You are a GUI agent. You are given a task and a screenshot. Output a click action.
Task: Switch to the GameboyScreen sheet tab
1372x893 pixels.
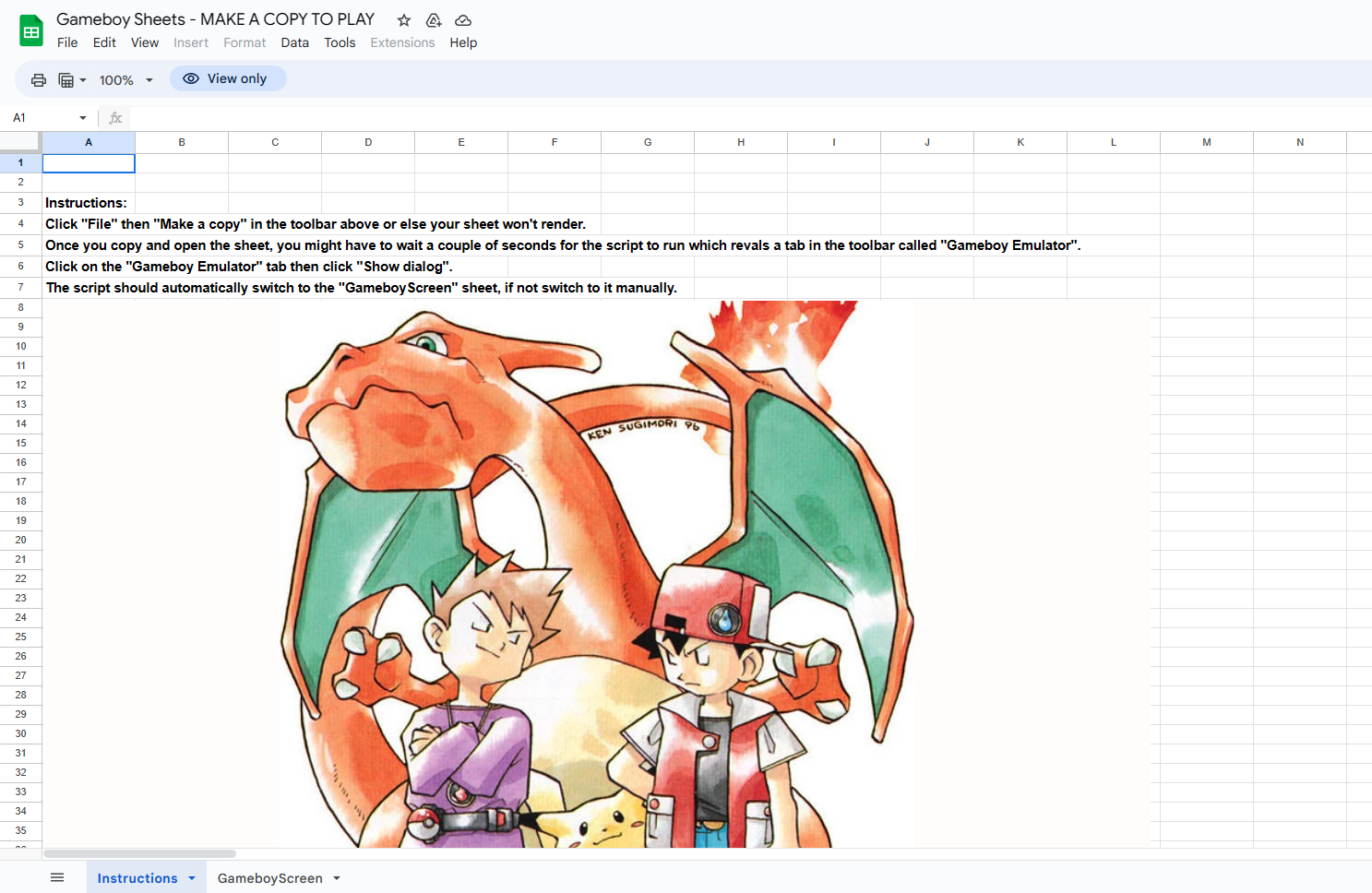click(x=270, y=878)
